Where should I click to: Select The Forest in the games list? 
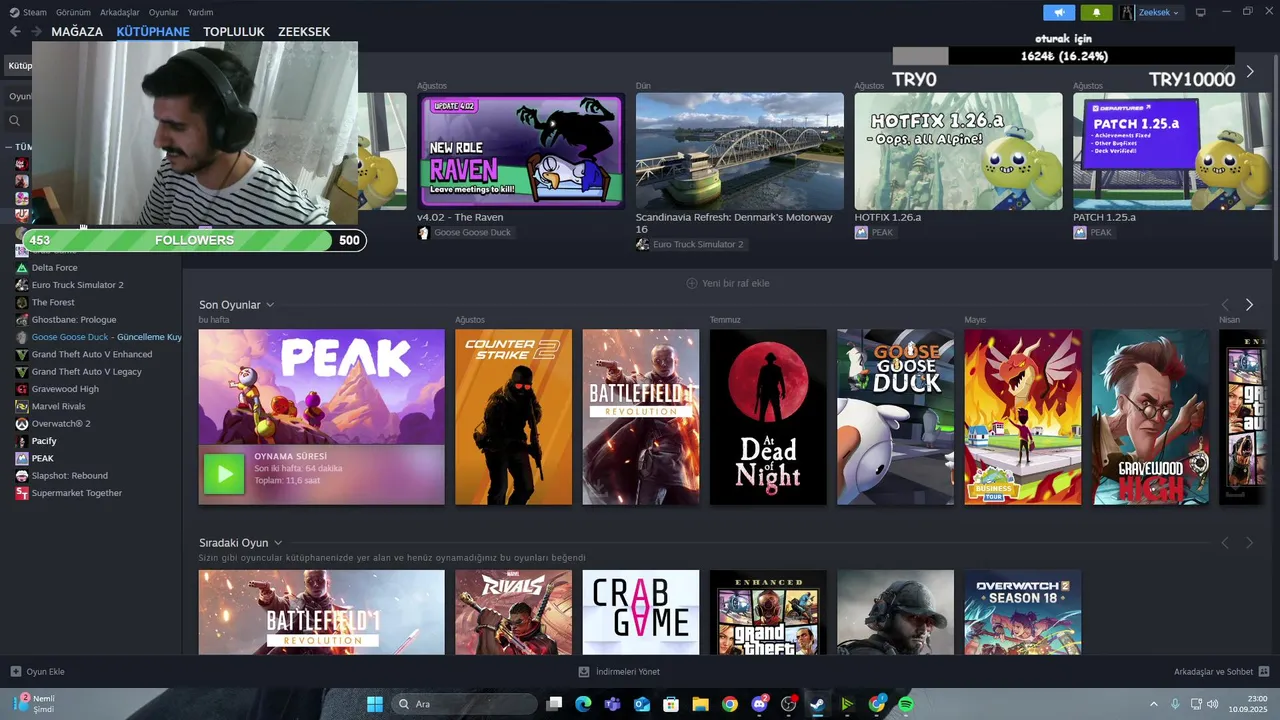click(x=53, y=302)
